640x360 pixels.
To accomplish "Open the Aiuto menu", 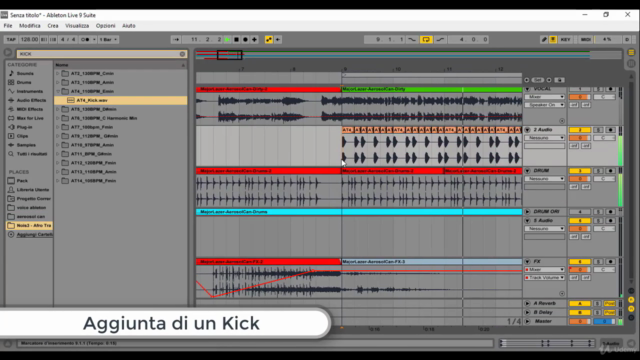I will click(x=129, y=26).
